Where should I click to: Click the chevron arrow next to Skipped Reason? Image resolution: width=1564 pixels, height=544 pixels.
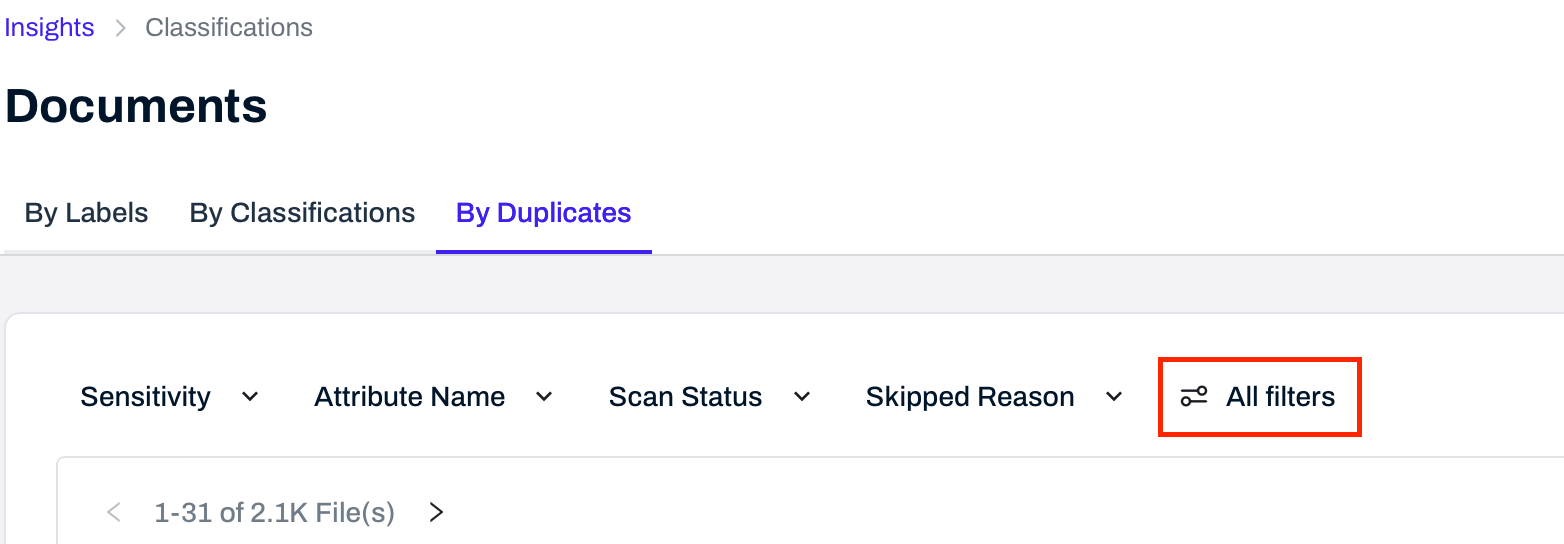tap(1114, 397)
